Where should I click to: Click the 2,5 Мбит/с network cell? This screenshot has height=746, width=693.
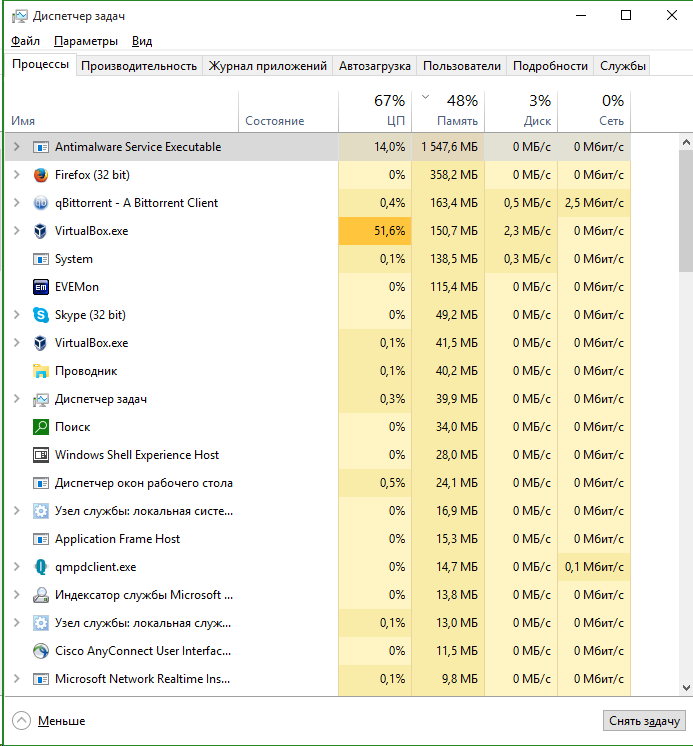tap(594, 203)
